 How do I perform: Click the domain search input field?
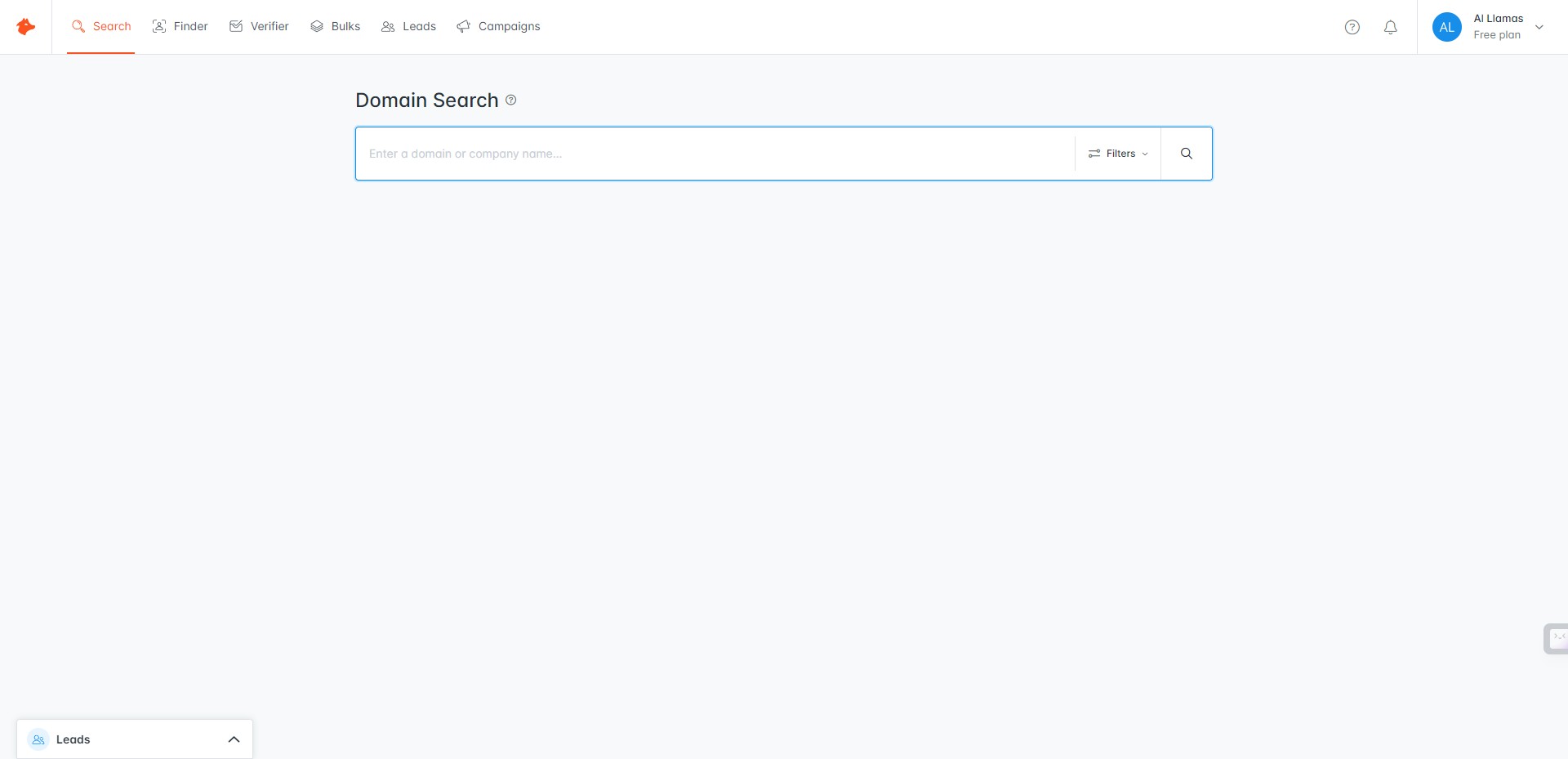(710, 153)
